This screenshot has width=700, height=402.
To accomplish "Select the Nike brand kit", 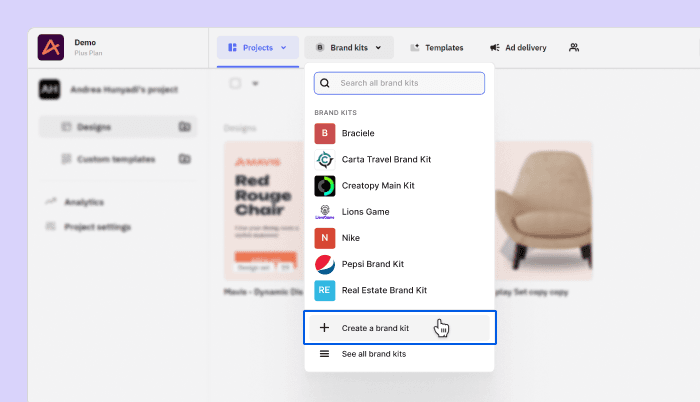I will [x=350, y=238].
